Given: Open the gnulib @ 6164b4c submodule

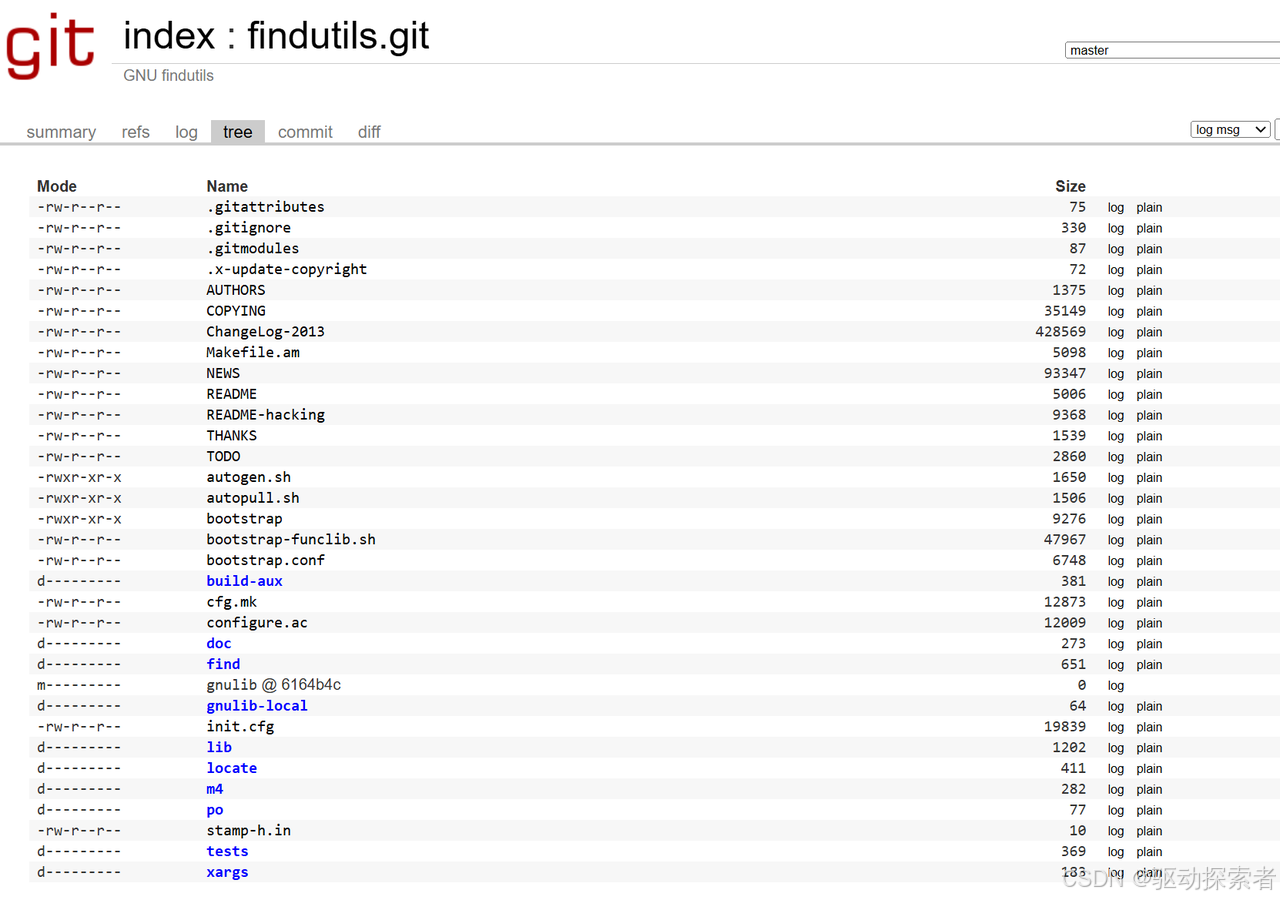Looking at the screenshot, I should coord(274,685).
